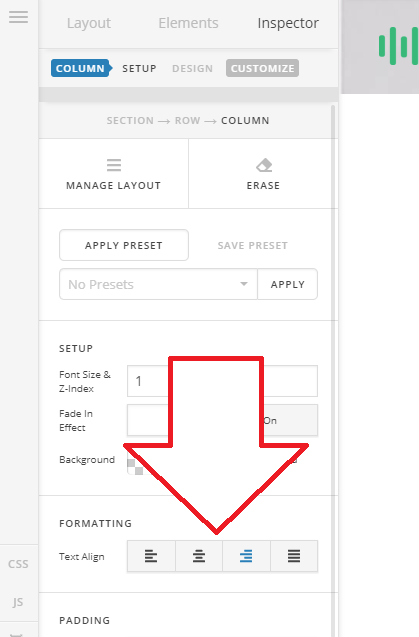Click the Apply Preset button
419x637 pixels.
[x=124, y=245]
